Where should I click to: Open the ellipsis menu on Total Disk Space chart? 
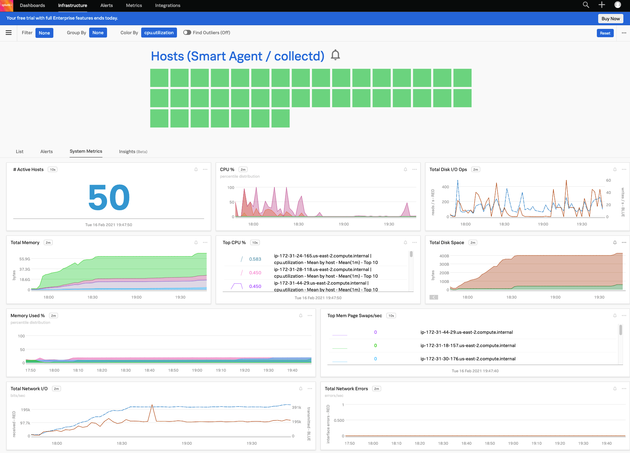coord(624,242)
